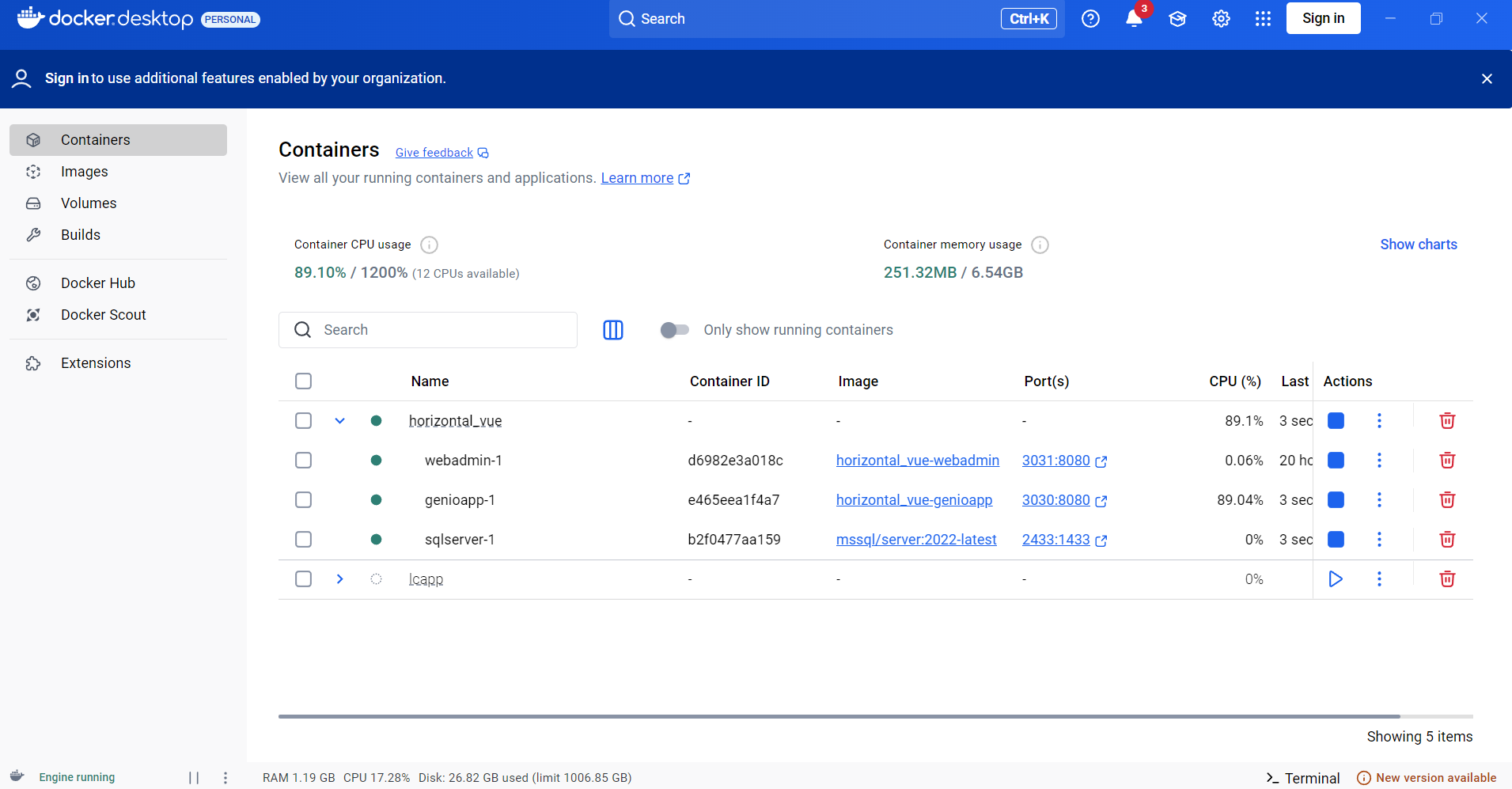Open the Learn more link

[645, 178]
